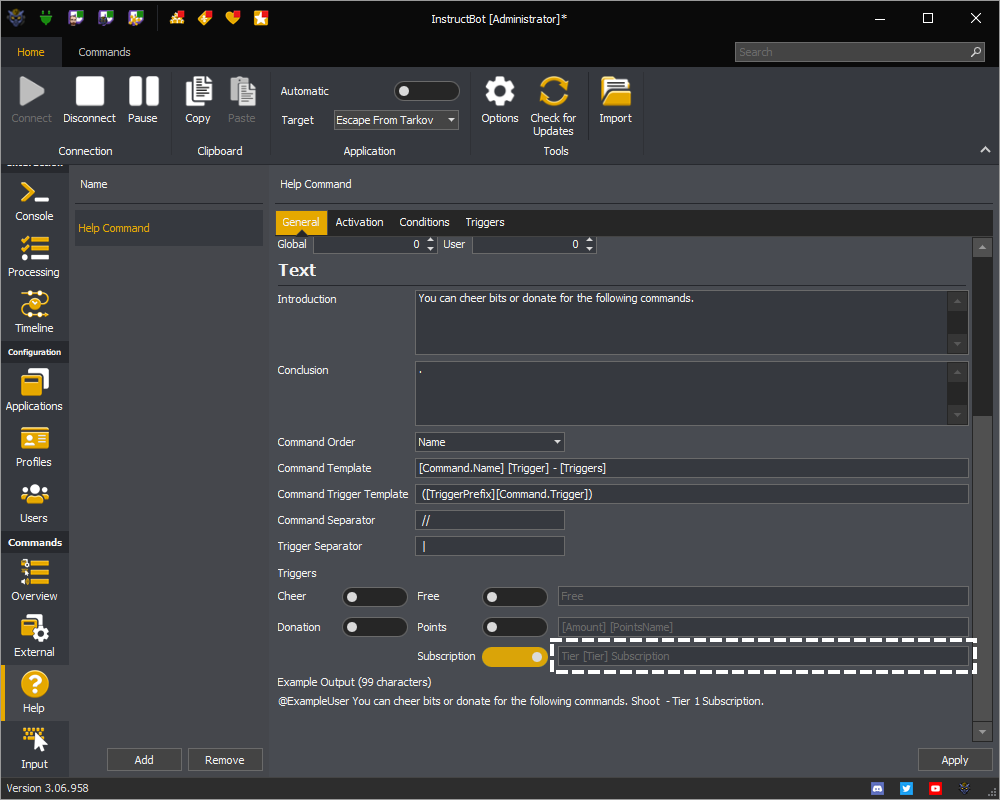Open Twitter link in status bar
Image resolution: width=1000 pixels, height=800 pixels.
click(906, 789)
